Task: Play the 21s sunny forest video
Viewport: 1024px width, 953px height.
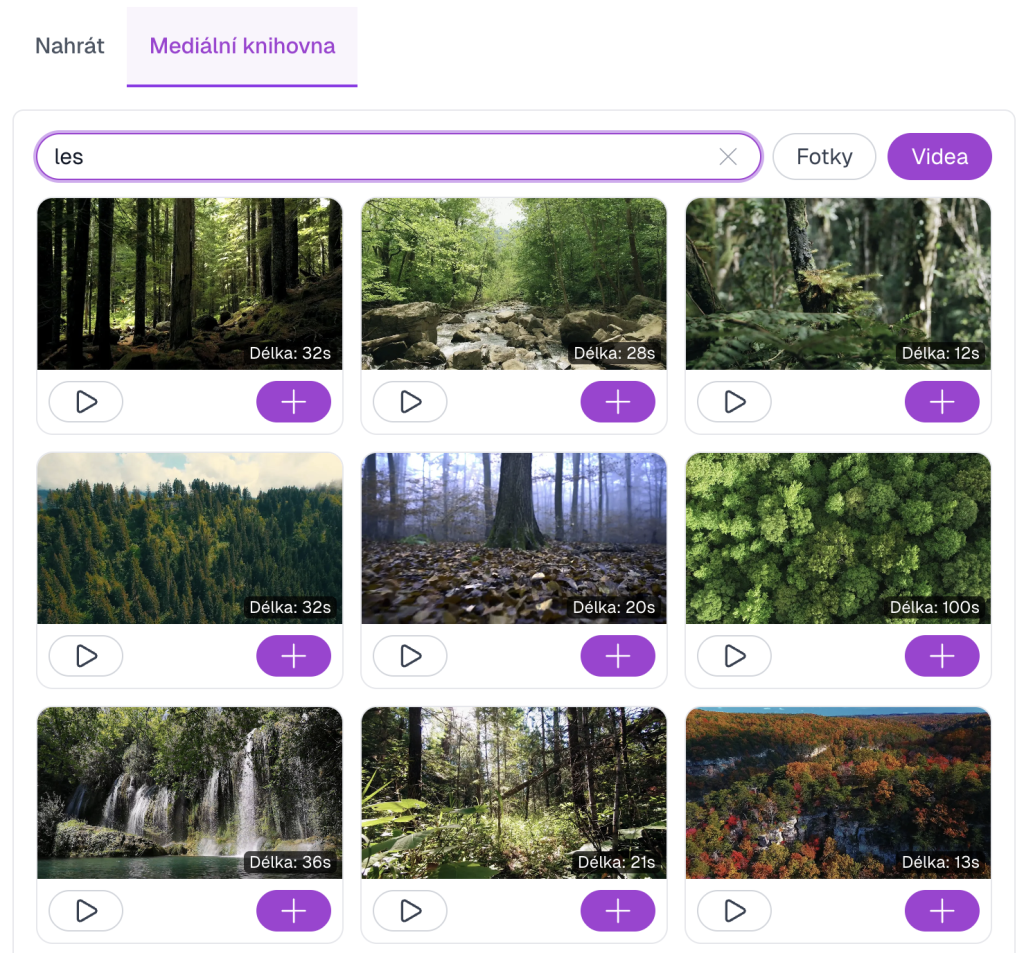Action: [409, 911]
